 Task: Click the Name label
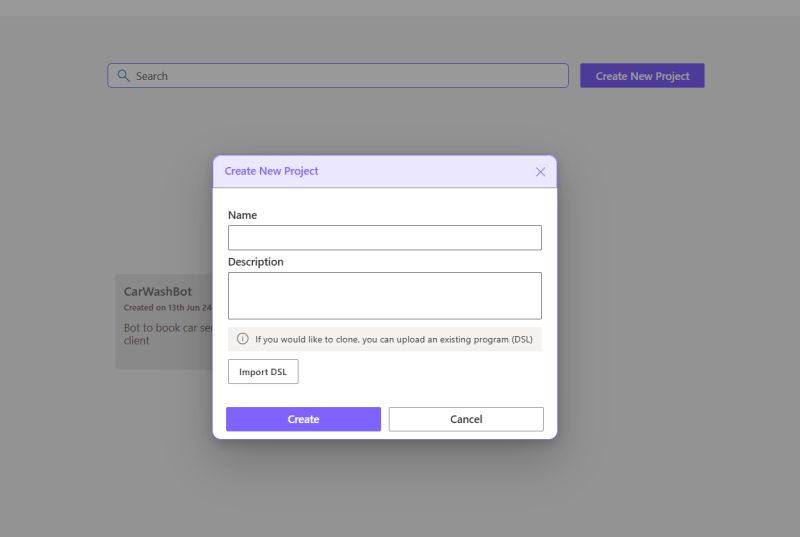click(x=242, y=215)
